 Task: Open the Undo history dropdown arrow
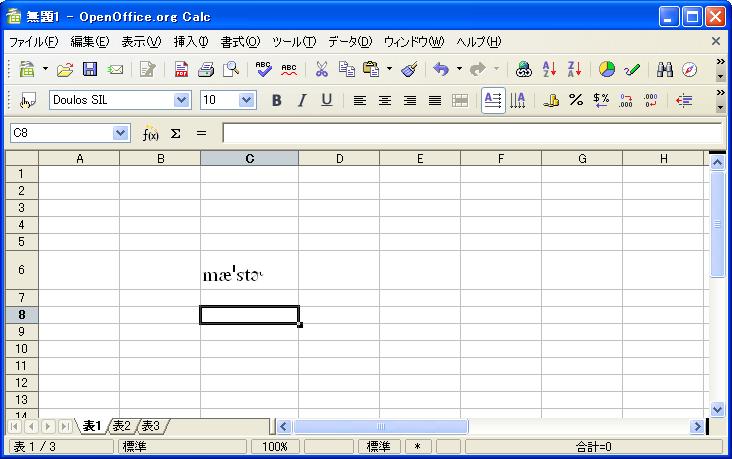(459, 70)
